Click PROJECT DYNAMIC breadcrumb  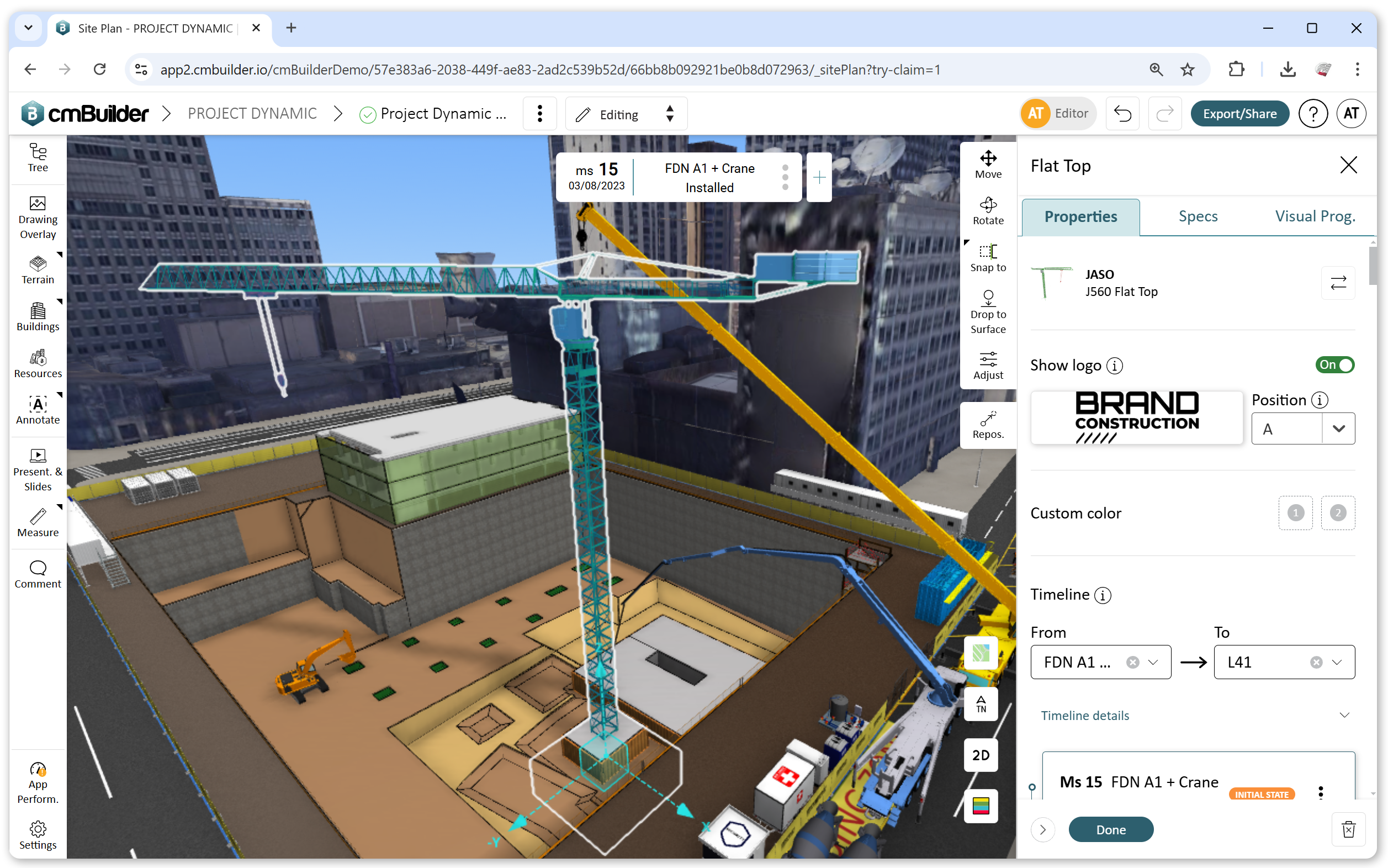[x=252, y=113]
